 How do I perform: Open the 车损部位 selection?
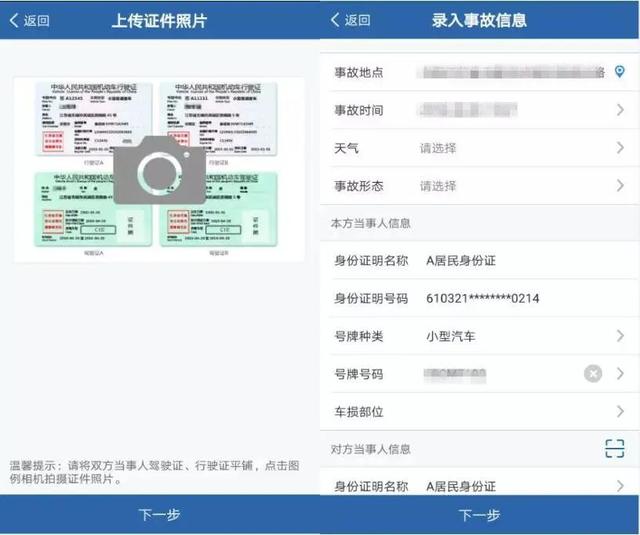(x=480, y=411)
